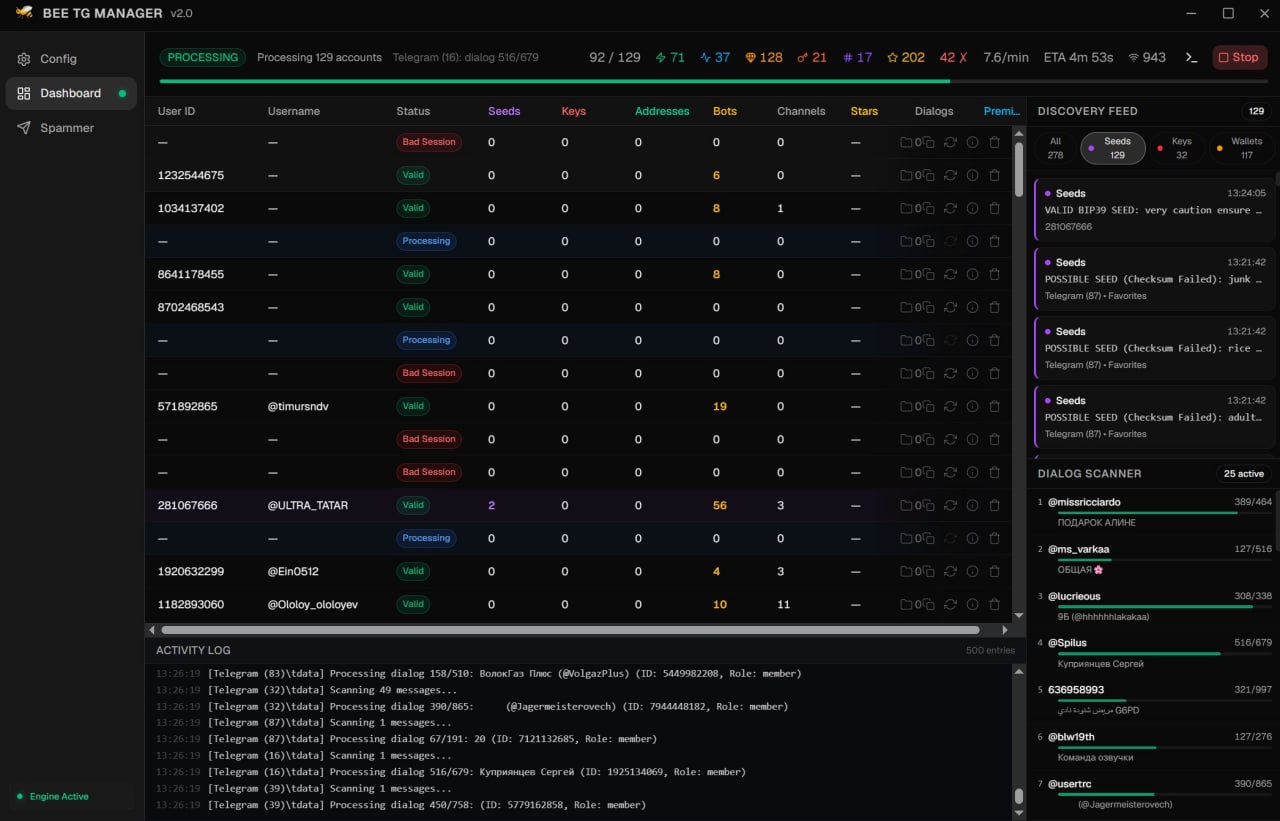Click the orange diamond stat showing 128

(764, 57)
